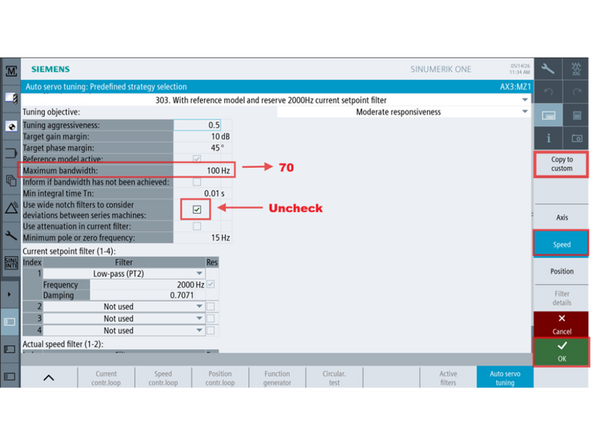Select the highlighted window layout icon
Screen dimensions: 592x444
tap(10, 322)
